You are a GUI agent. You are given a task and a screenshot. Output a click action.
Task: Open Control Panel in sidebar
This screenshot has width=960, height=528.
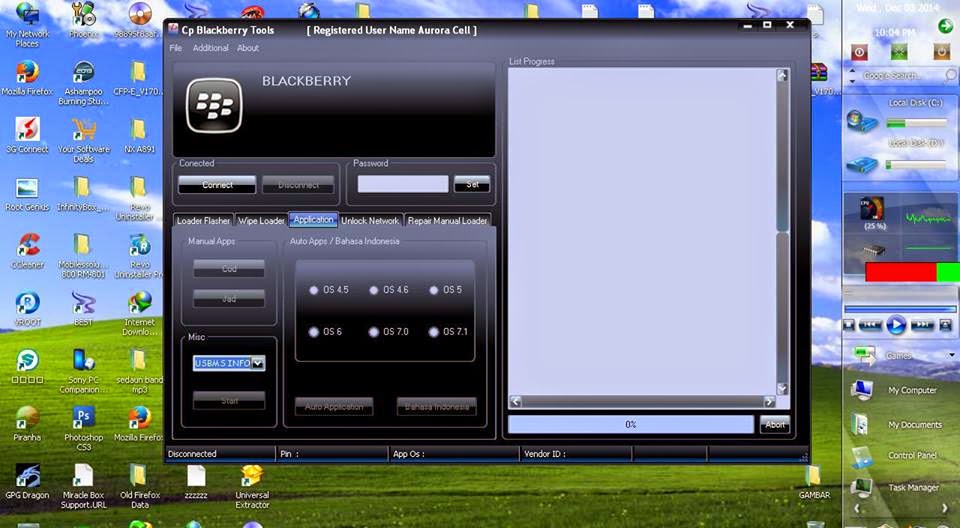click(x=895, y=455)
